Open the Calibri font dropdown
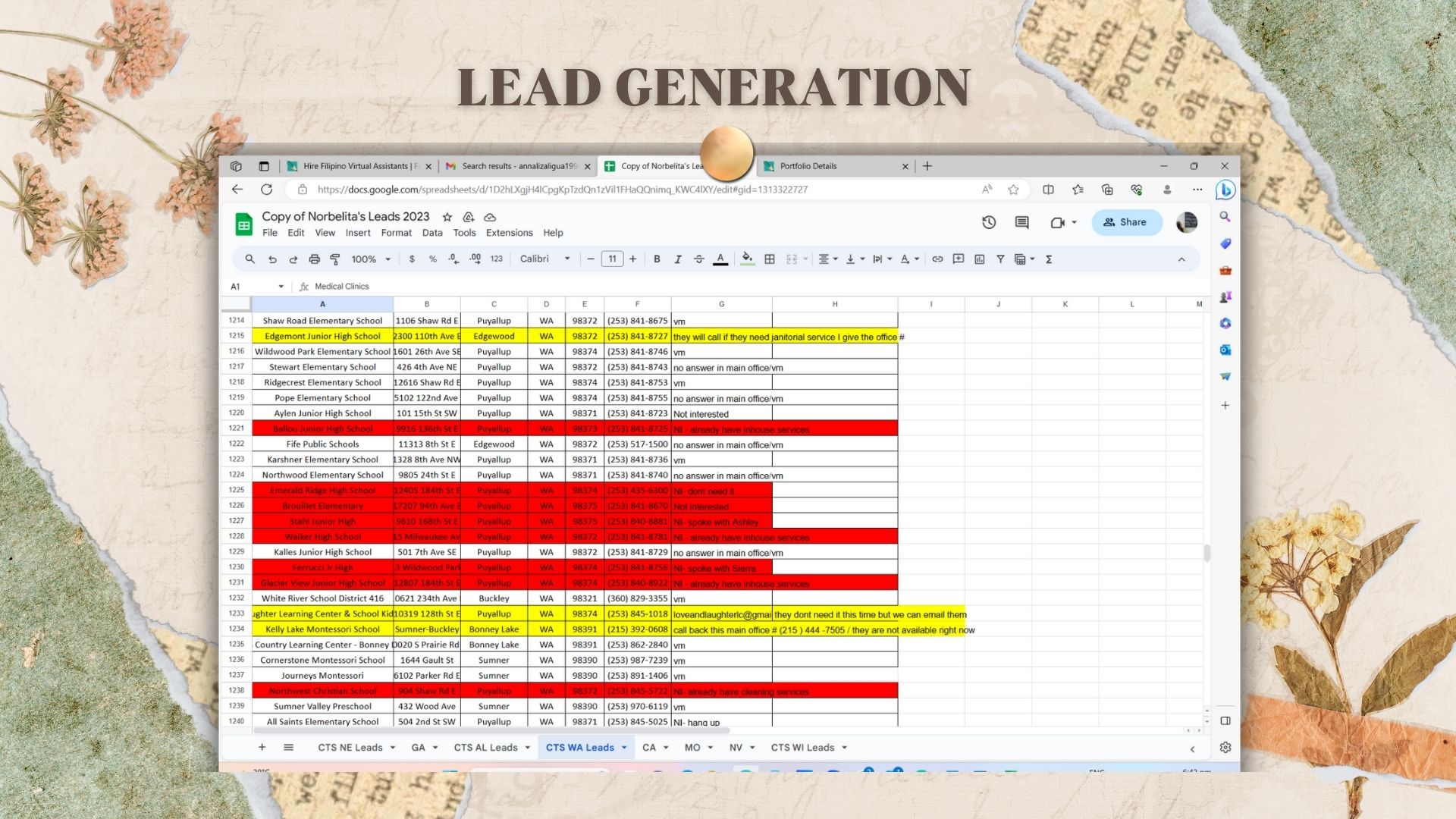Screen dimensions: 1456x819 pyautogui.click(x=544, y=259)
